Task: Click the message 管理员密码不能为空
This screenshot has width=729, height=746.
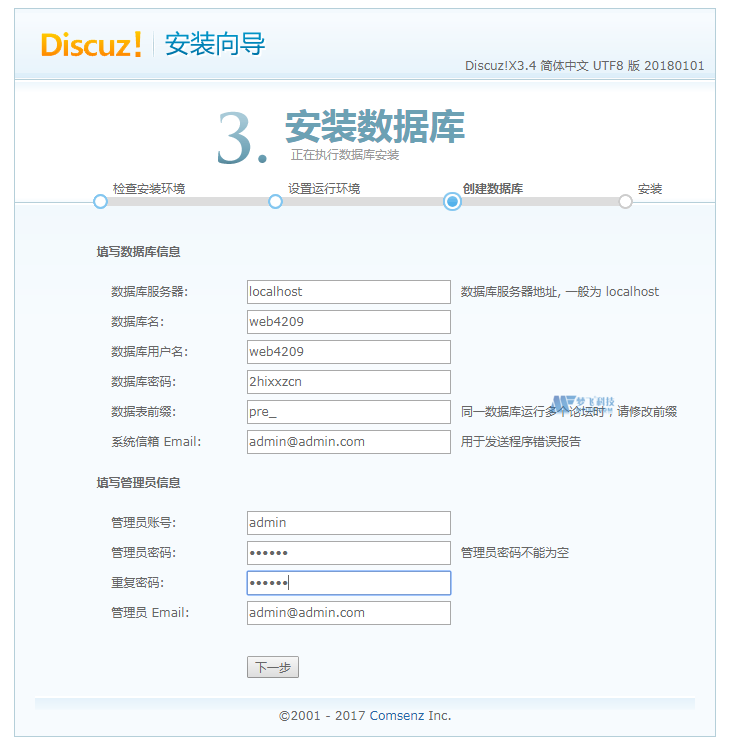Action: pos(515,553)
